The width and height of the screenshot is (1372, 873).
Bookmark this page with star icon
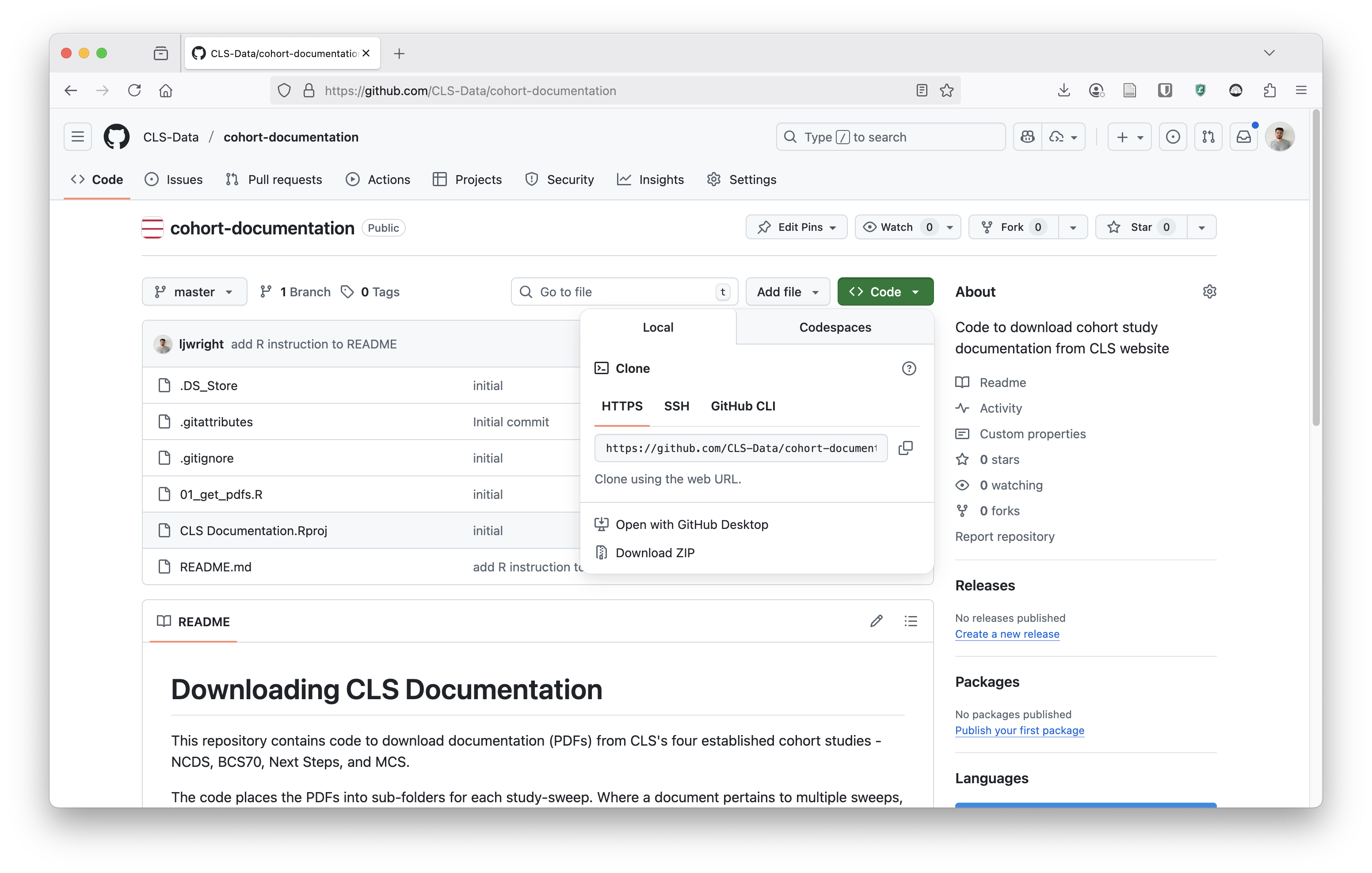[x=946, y=90]
